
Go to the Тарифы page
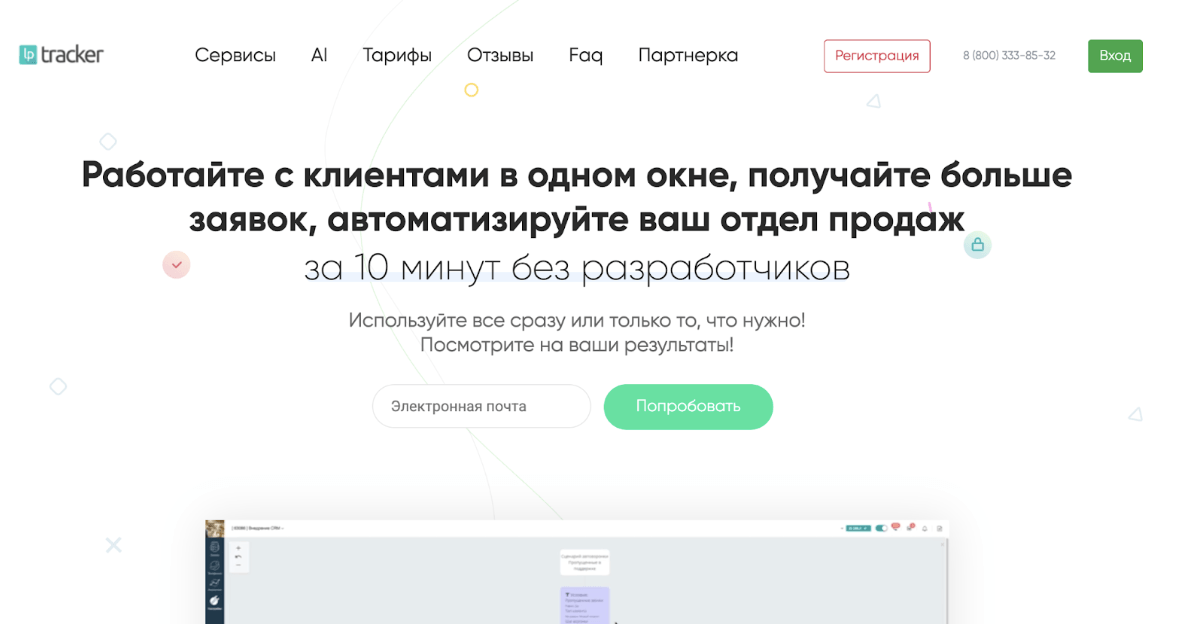pyautogui.click(x=397, y=56)
